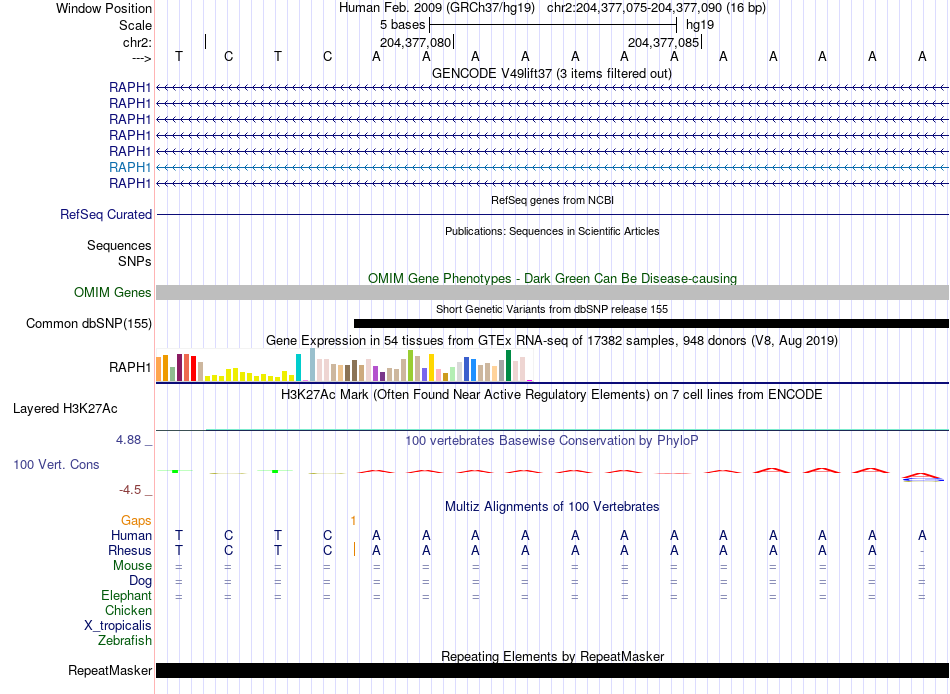Screen dimensions: 950x694
Task: Click the orange insertion bar in Rhesus row
Action: 354,550
